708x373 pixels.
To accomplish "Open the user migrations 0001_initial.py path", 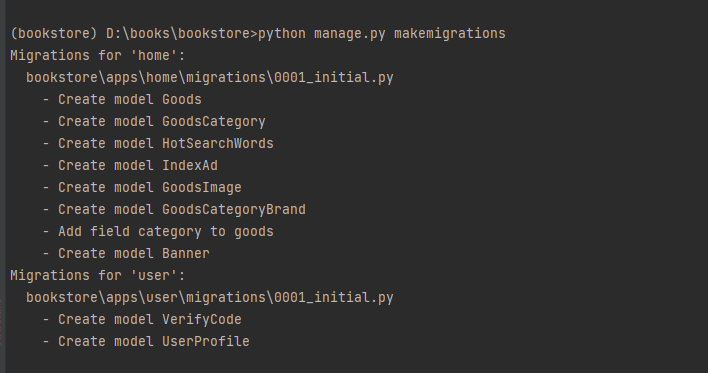I will [210, 297].
